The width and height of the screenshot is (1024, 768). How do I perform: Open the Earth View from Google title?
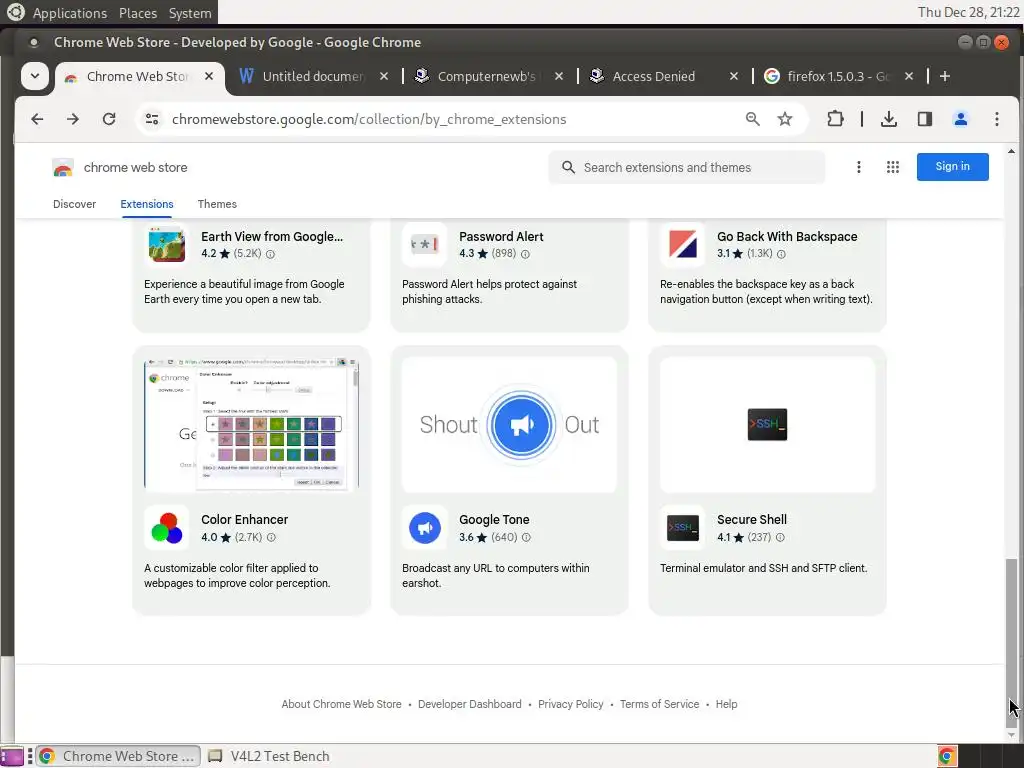tap(272, 236)
